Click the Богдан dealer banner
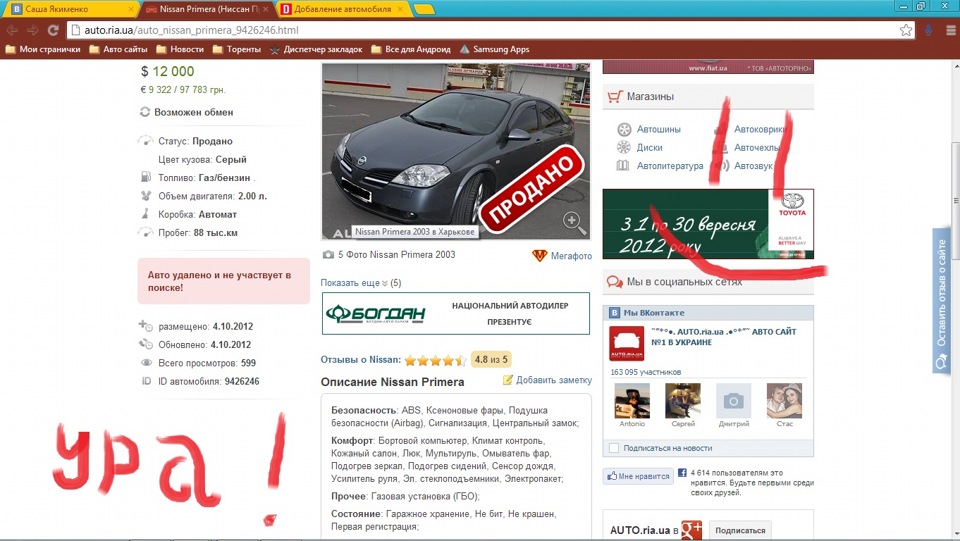This screenshot has height=541, width=960. coord(456,313)
